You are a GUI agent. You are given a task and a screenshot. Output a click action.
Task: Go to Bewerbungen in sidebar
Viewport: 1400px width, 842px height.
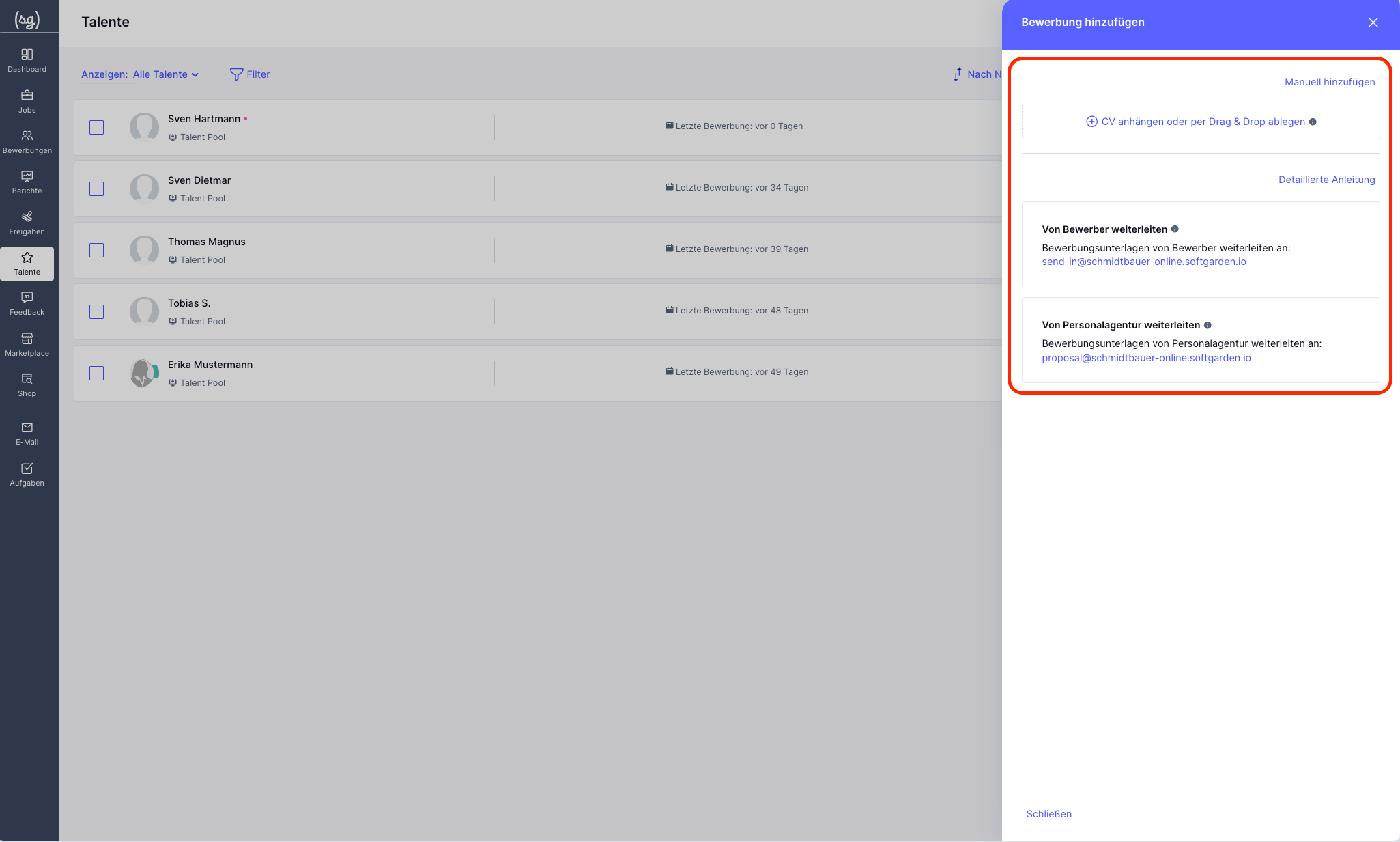[27, 142]
